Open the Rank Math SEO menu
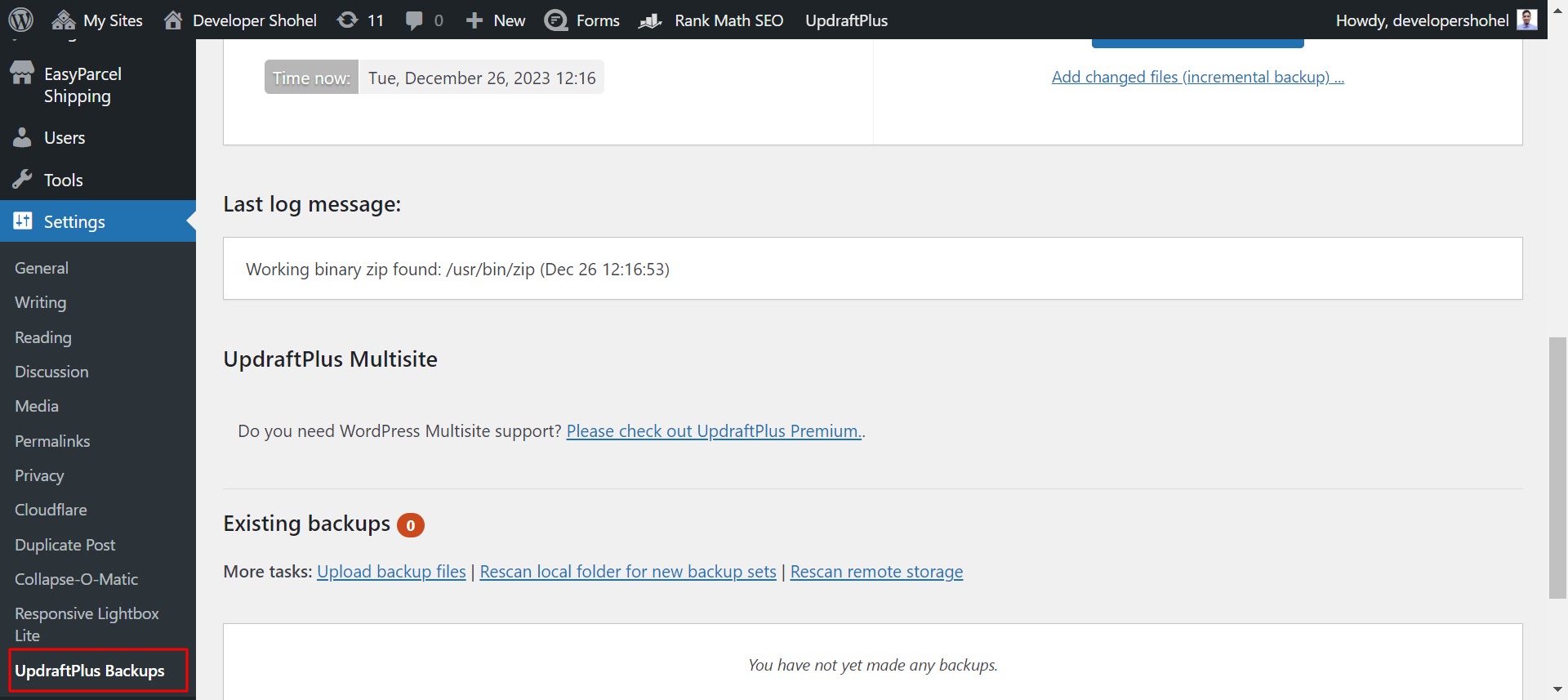The width and height of the screenshot is (1568, 700). point(728,20)
